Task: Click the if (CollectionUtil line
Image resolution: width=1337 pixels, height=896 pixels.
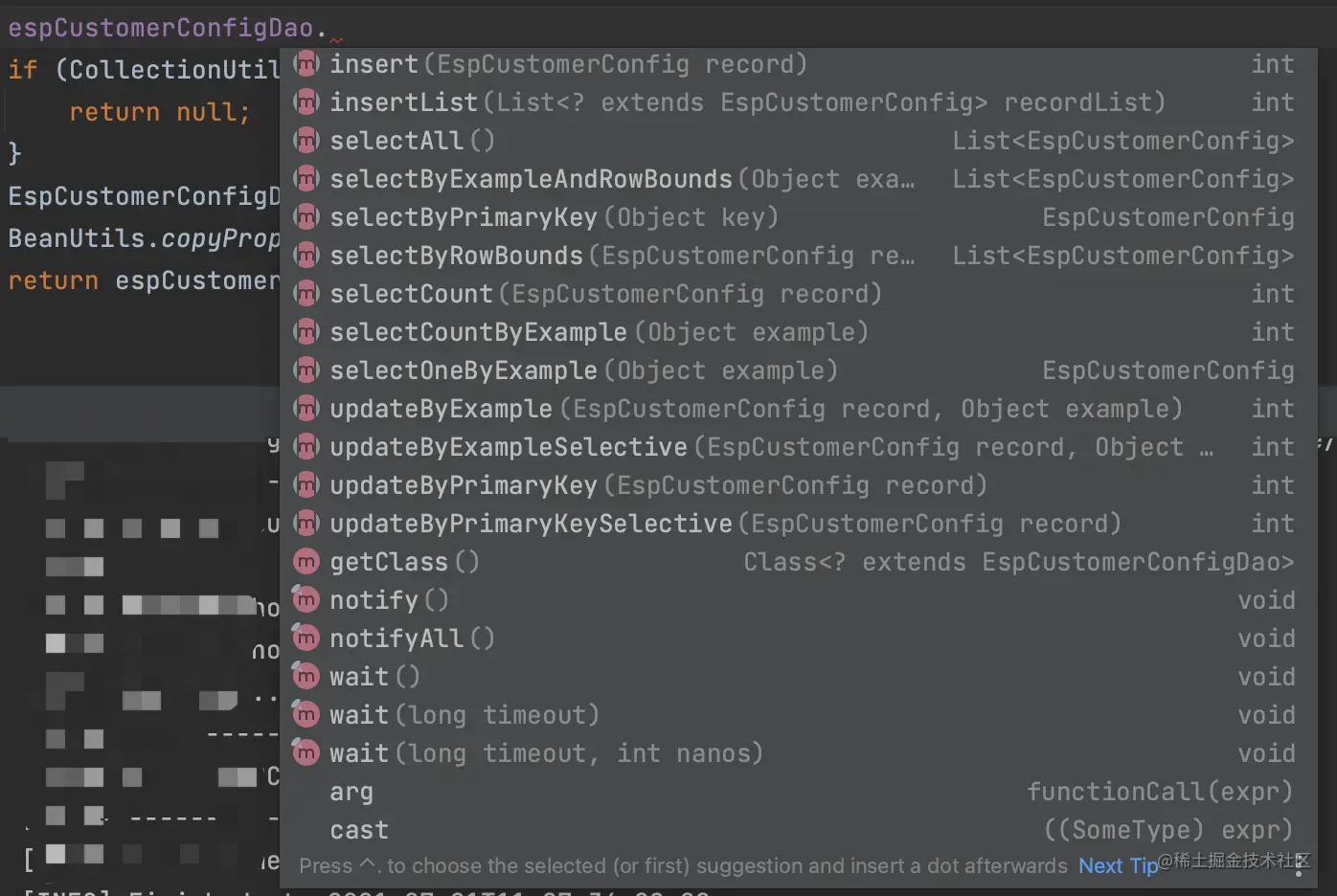Action: coord(144,70)
